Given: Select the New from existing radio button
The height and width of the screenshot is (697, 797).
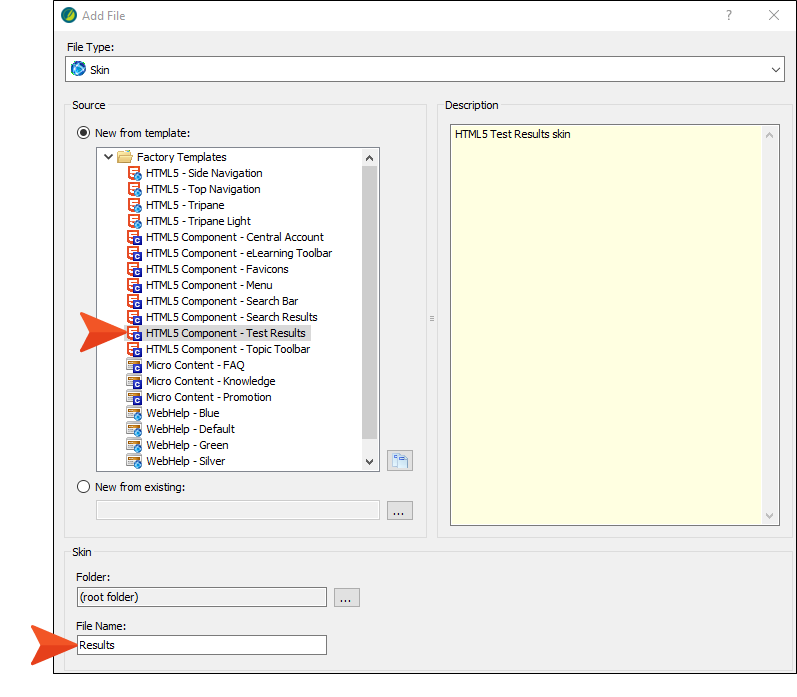Looking at the screenshot, I should 83,487.
